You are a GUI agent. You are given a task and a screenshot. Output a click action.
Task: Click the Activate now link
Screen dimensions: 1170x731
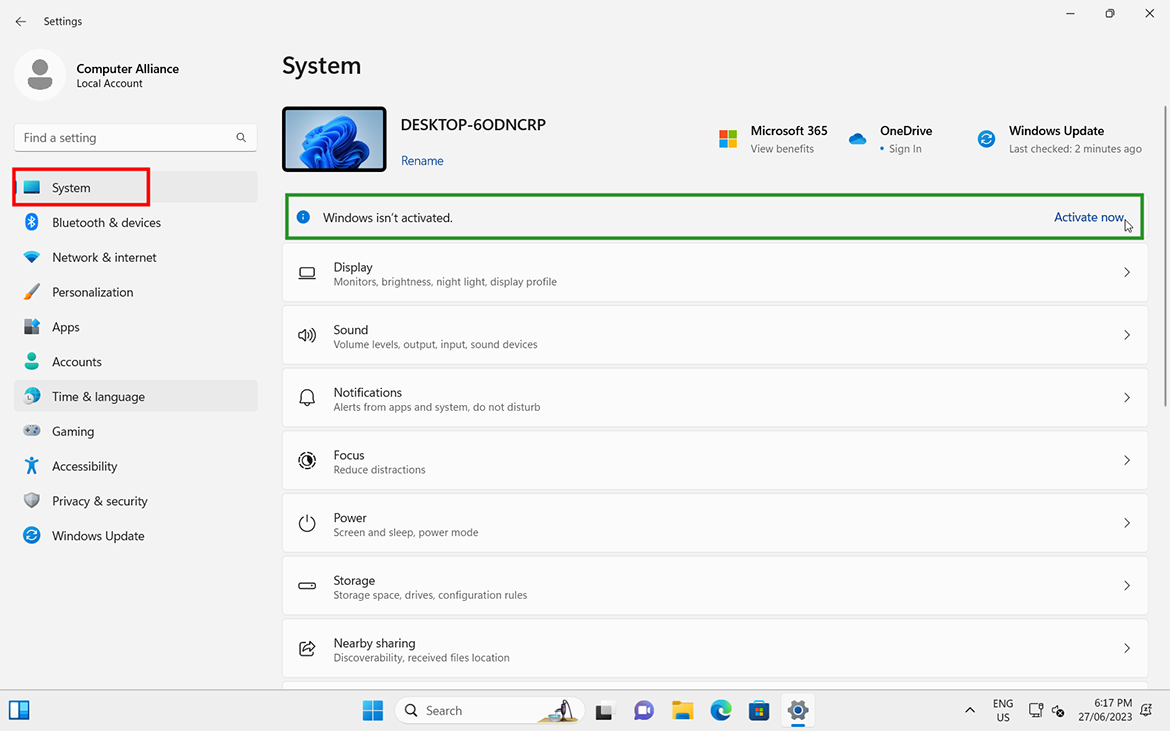[x=1089, y=217]
